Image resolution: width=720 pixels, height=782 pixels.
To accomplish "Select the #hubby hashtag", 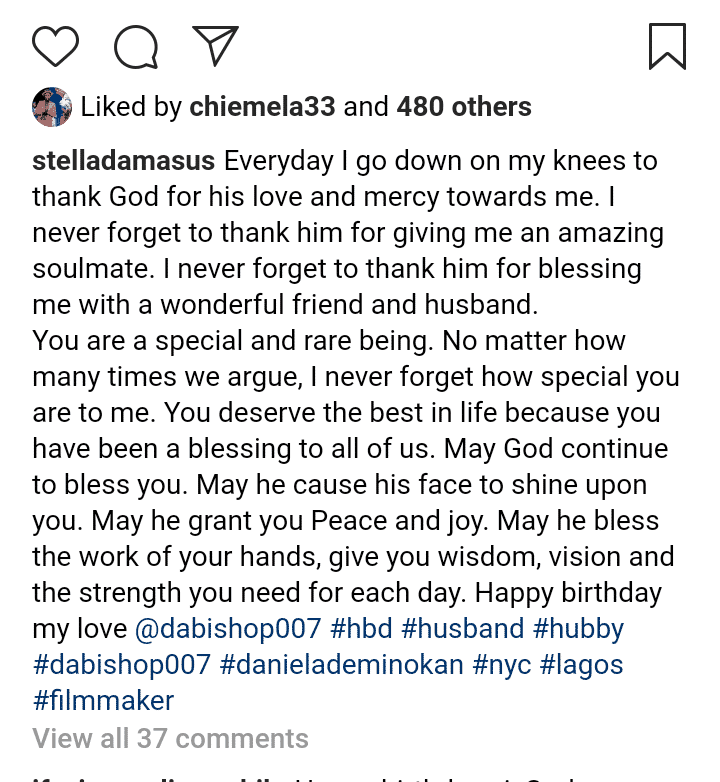I will [579, 629].
